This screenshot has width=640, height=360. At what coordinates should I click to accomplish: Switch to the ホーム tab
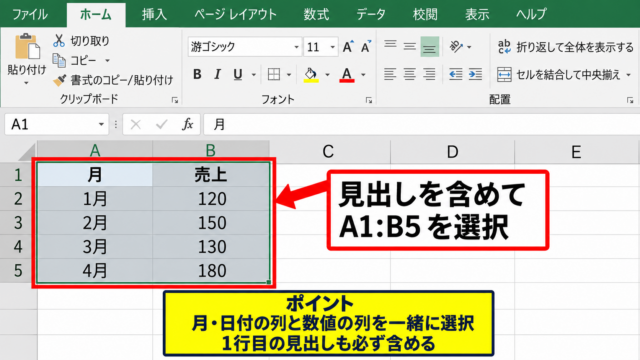point(96,14)
